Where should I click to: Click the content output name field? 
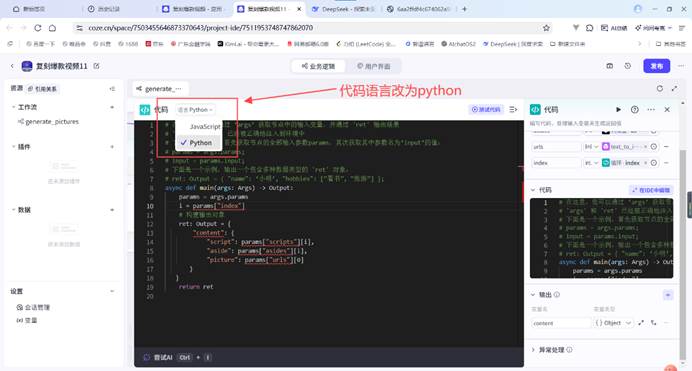click(560, 323)
